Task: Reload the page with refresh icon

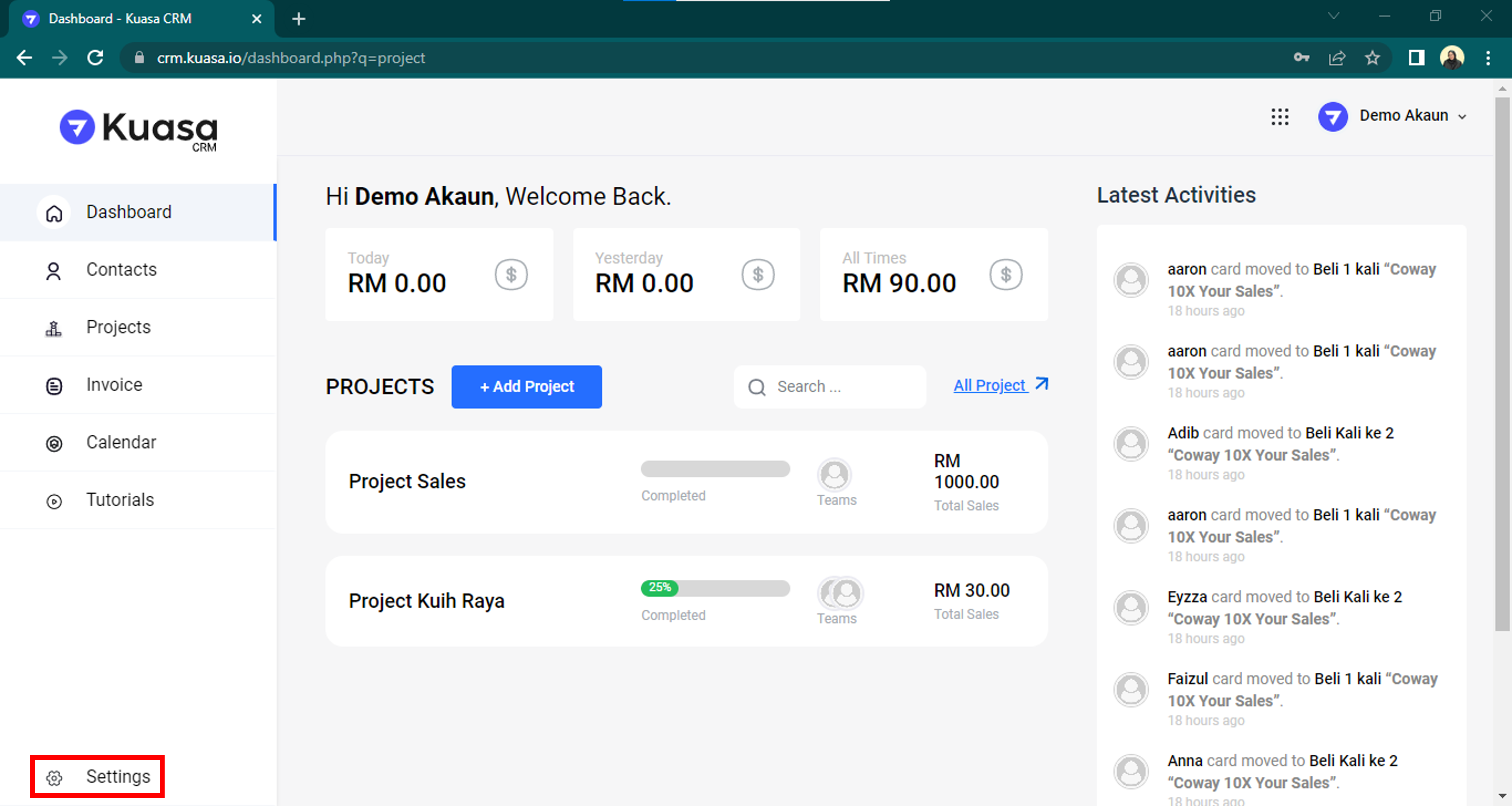Action: point(95,57)
